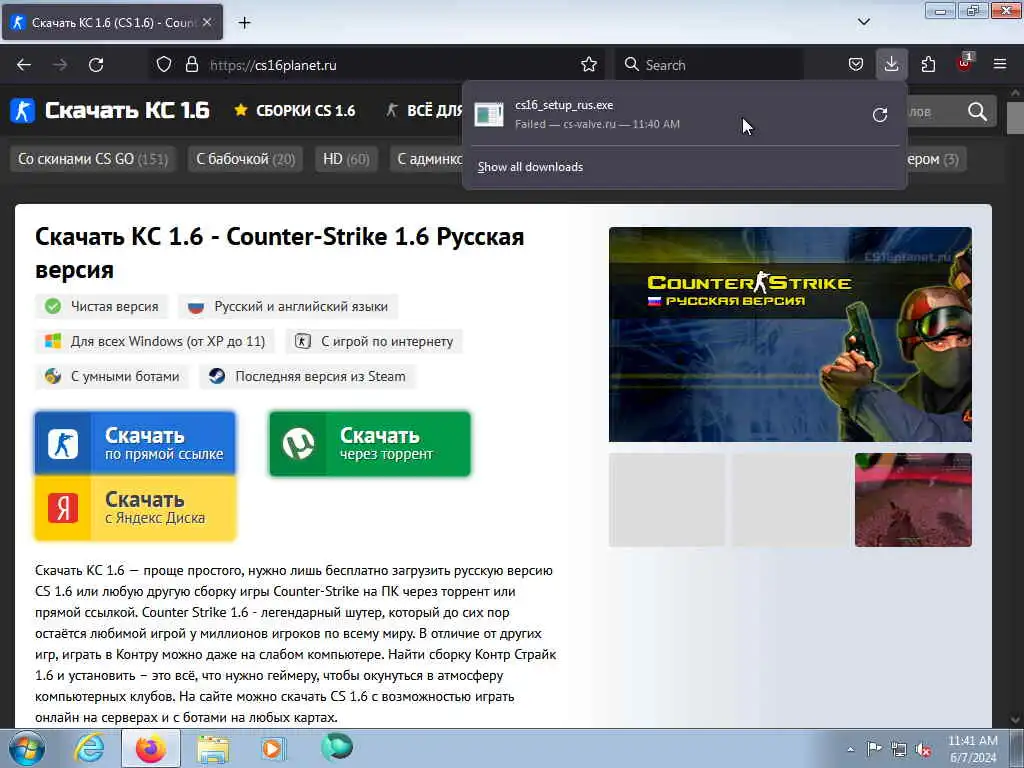Open Windows Explorer folder from taskbar
Screen dimensions: 1024x768
pyautogui.click(x=214, y=748)
